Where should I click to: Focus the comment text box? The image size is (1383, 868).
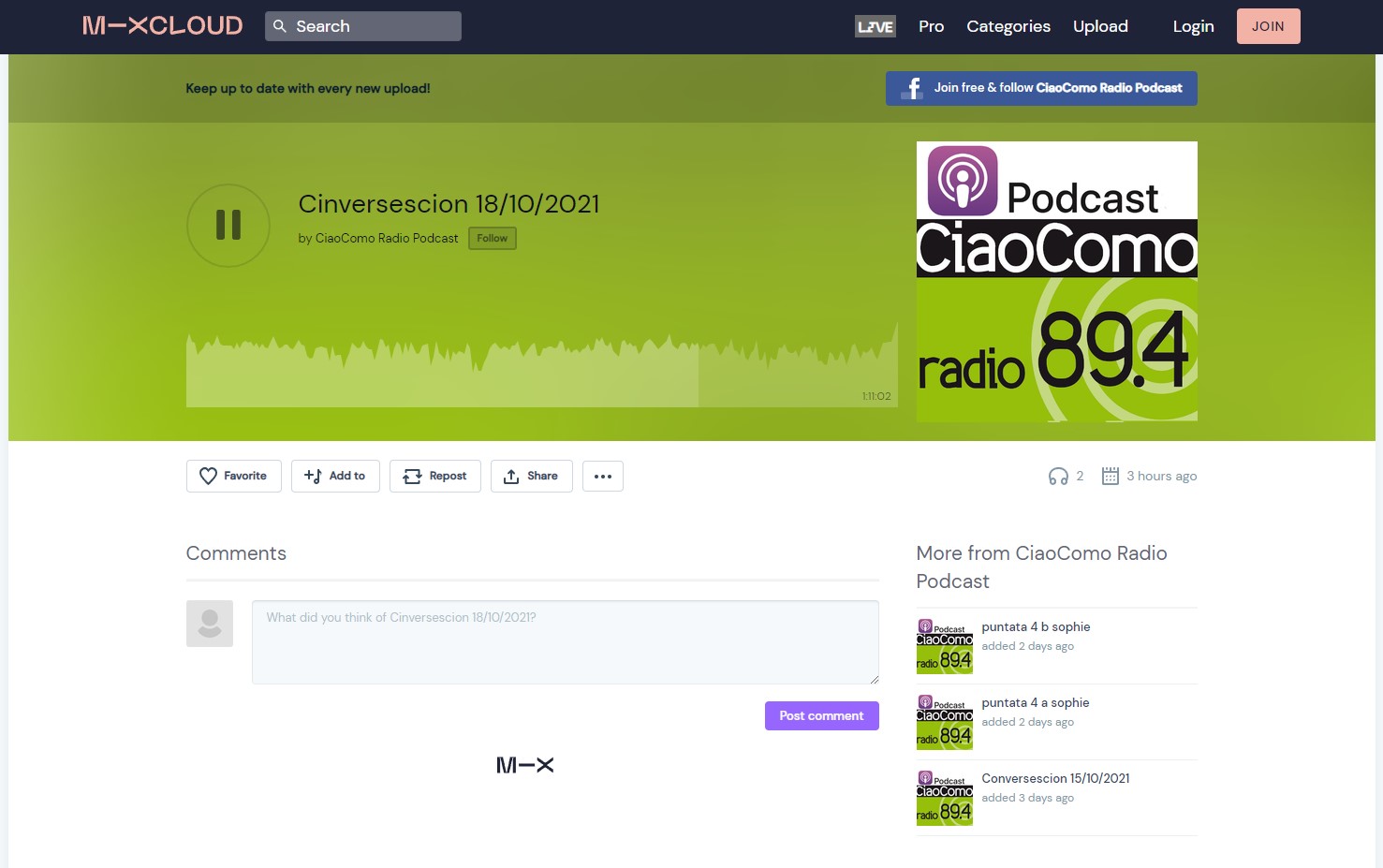click(x=566, y=642)
